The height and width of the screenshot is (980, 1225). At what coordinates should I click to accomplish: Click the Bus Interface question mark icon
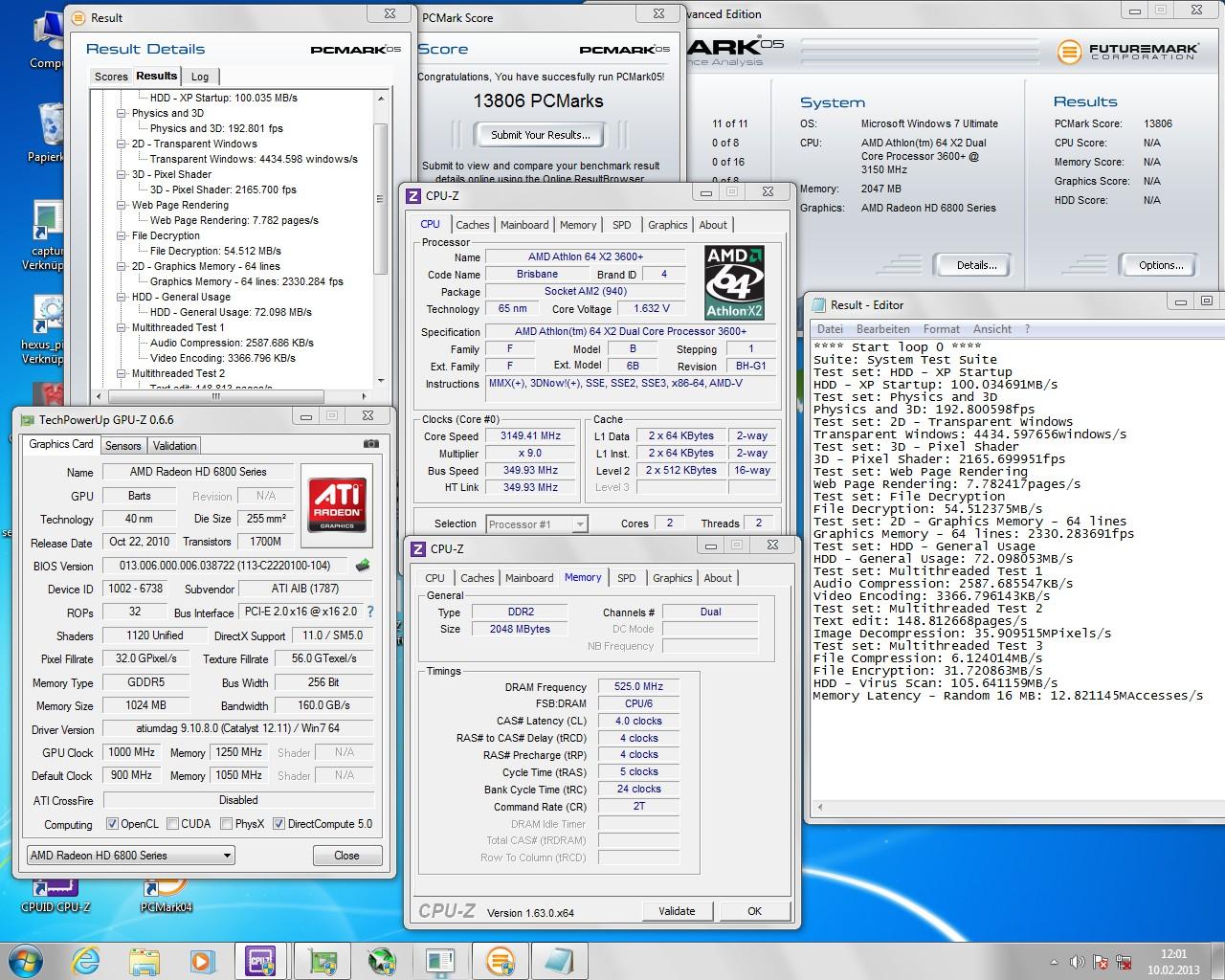click(x=369, y=612)
